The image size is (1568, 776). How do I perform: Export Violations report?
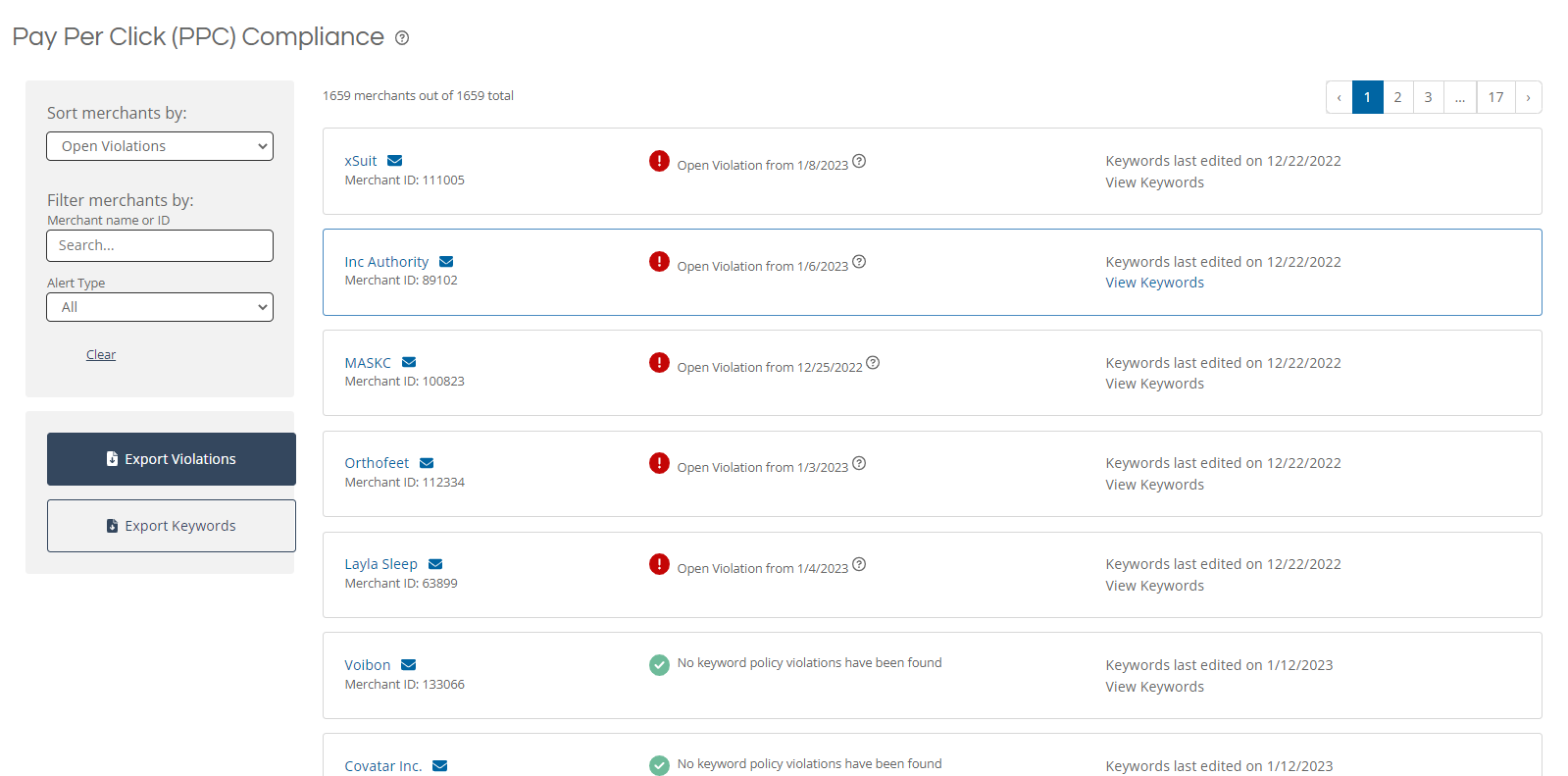tap(172, 459)
